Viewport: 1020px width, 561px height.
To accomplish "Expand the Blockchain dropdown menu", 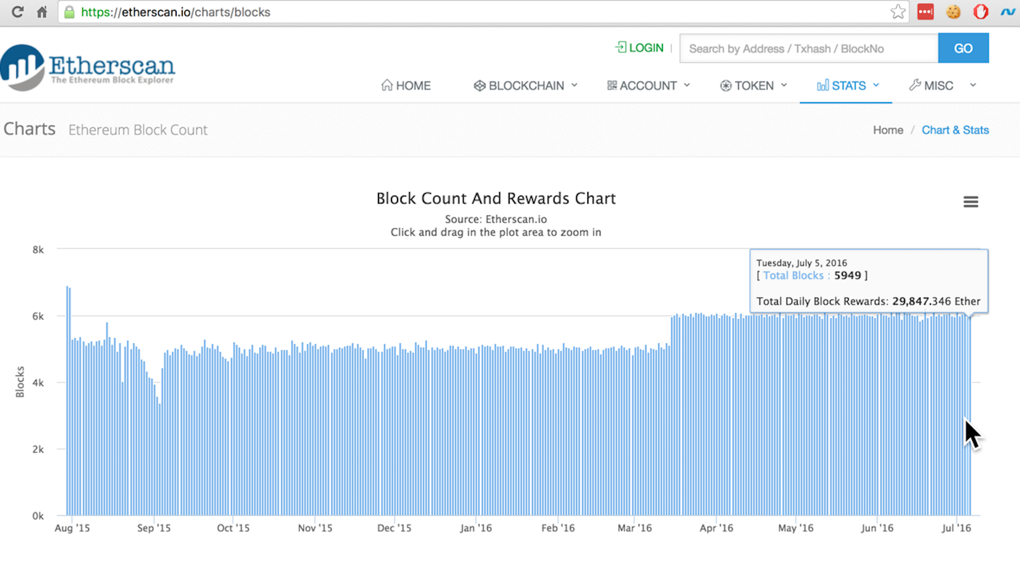I will [x=526, y=86].
